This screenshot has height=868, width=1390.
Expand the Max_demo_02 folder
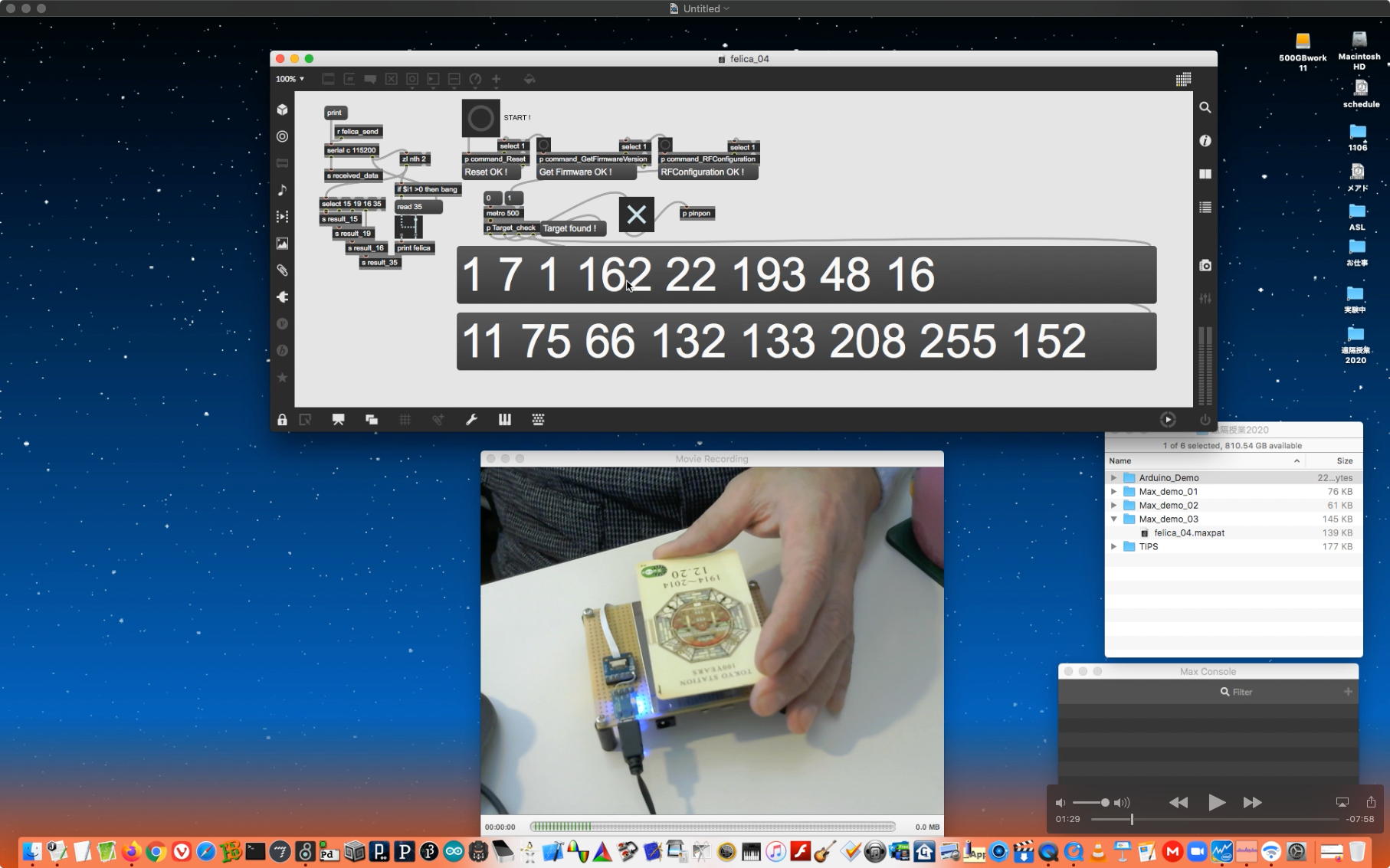click(1113, 506)
